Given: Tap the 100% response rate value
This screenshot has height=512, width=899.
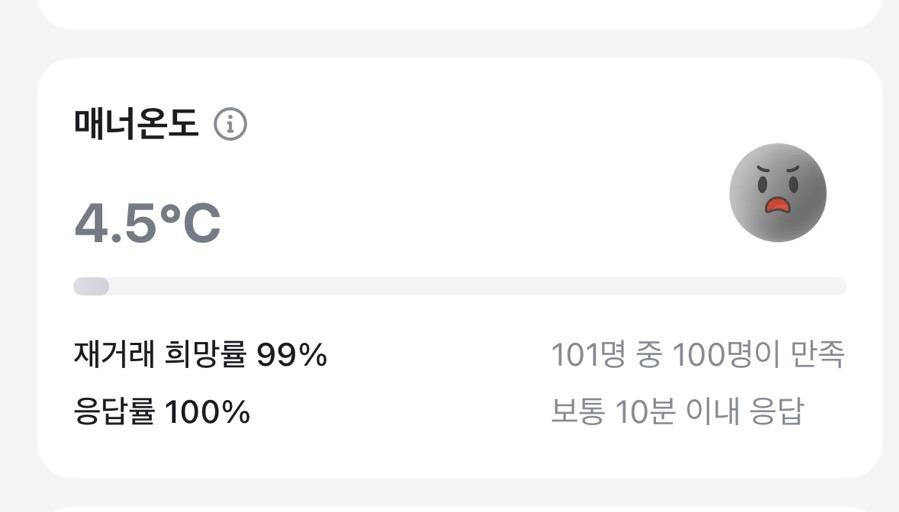Looking at the screenshot, I should coord(207,412).
